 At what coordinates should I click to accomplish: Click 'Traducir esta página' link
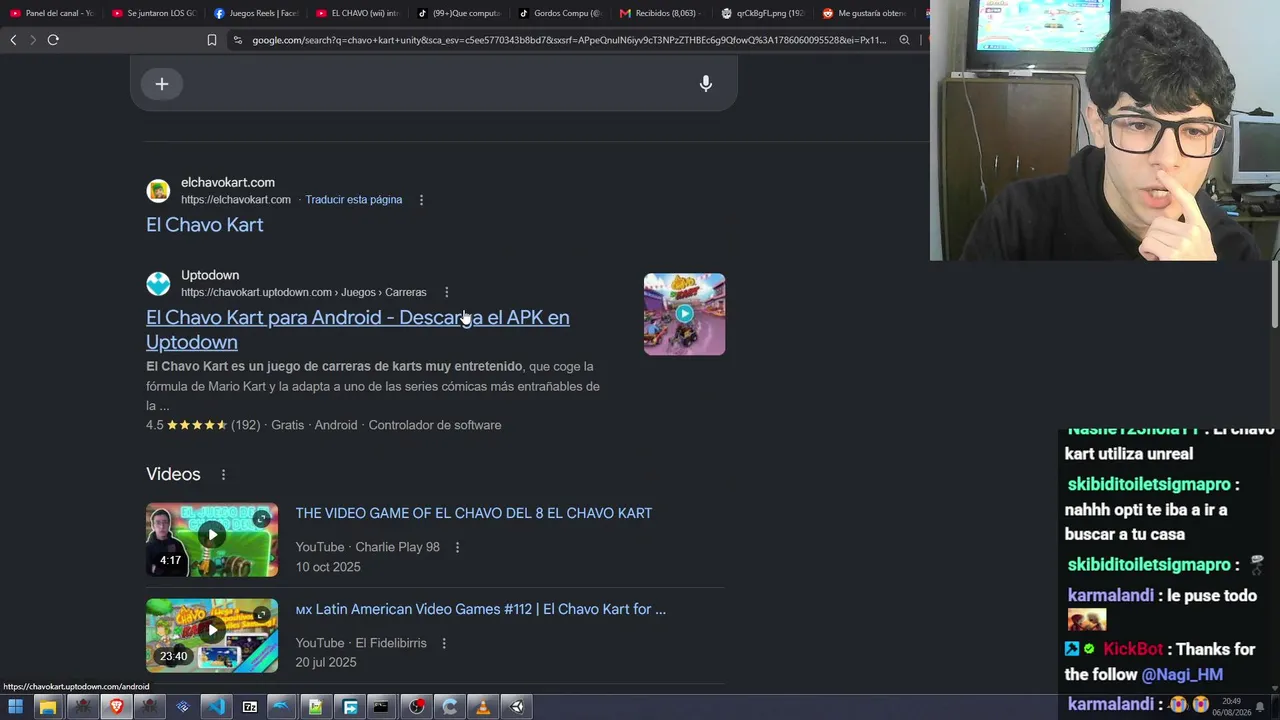point(354,200)
